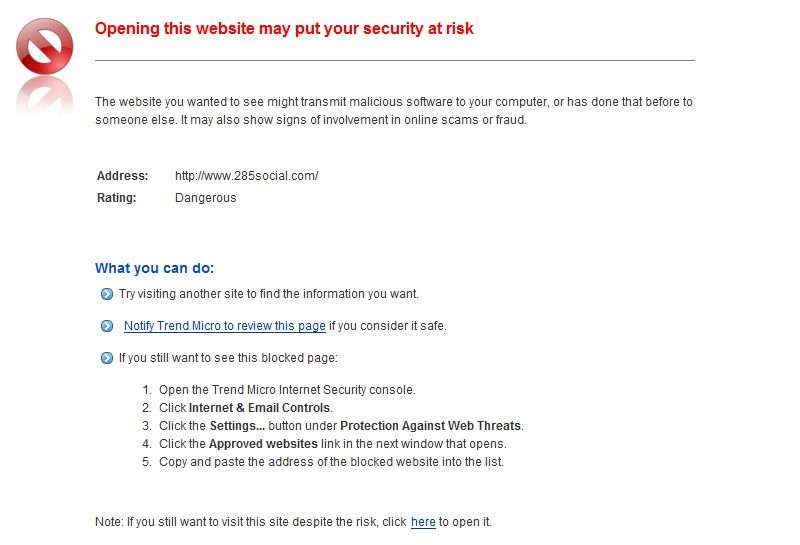Click the paragraph describing malicious software risk

pos(393,111)
